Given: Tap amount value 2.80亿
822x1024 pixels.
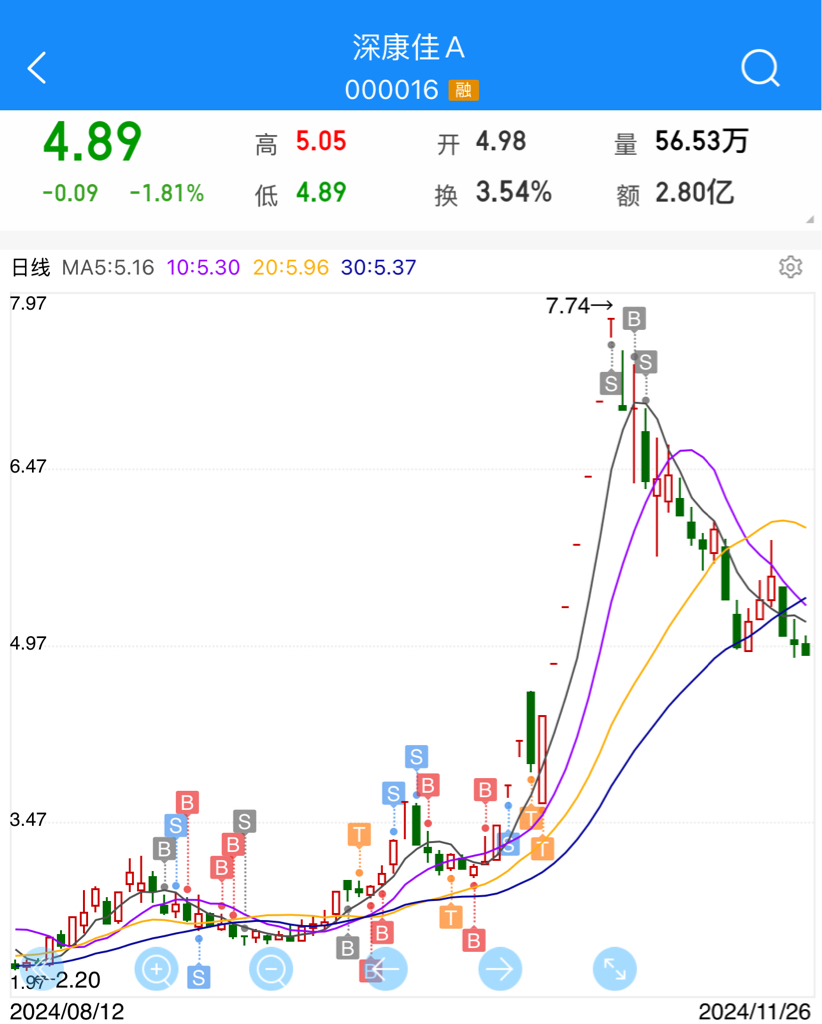Looking at the screenshot, I should (x=695, y=193).
